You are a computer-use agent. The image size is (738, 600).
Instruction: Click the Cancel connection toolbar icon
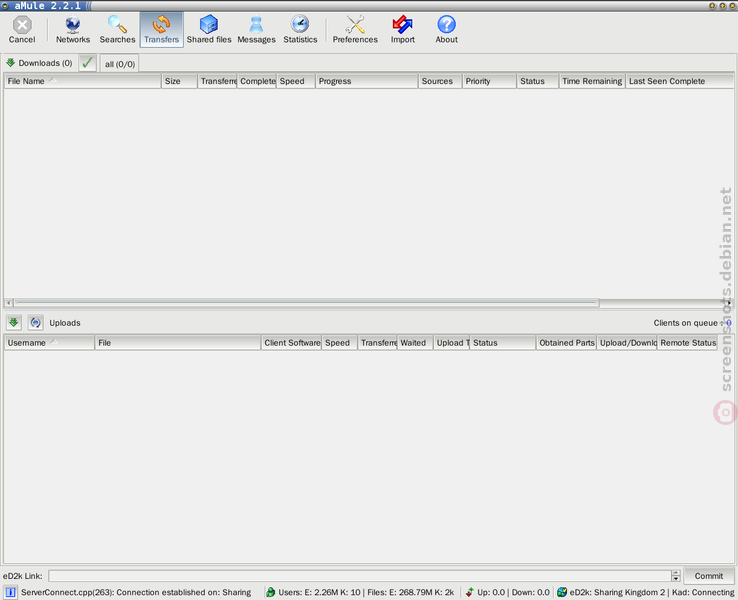point(22,30)
